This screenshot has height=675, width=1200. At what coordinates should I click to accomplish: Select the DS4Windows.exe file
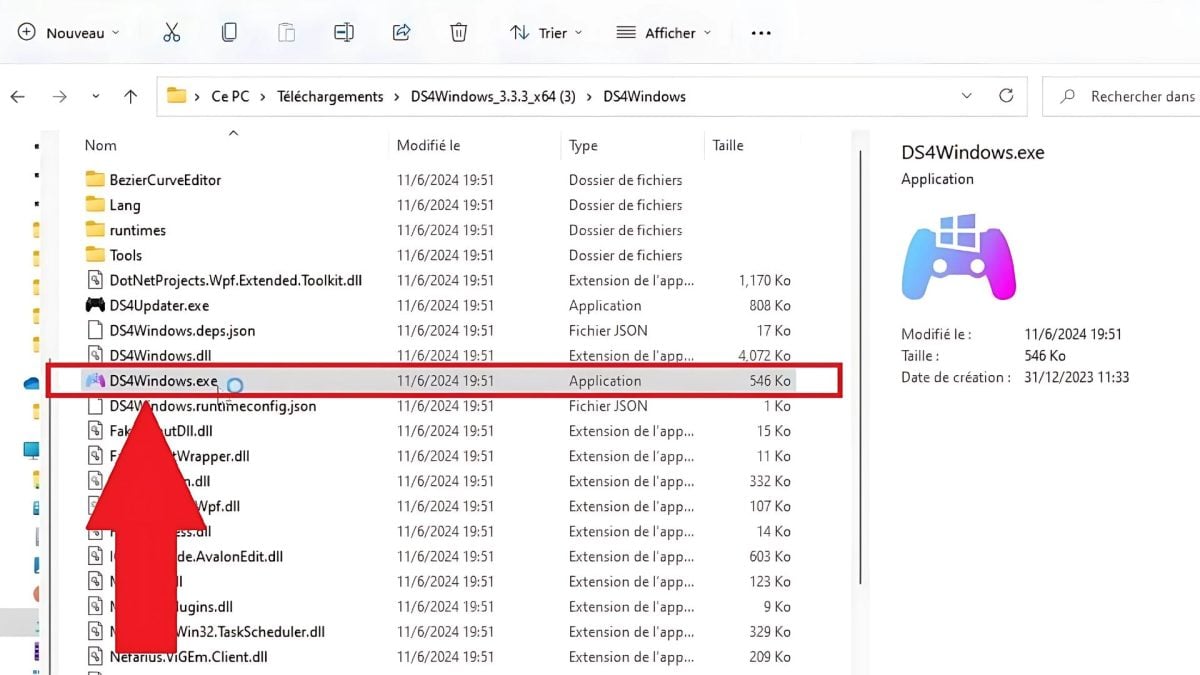(x=163, y=381)
